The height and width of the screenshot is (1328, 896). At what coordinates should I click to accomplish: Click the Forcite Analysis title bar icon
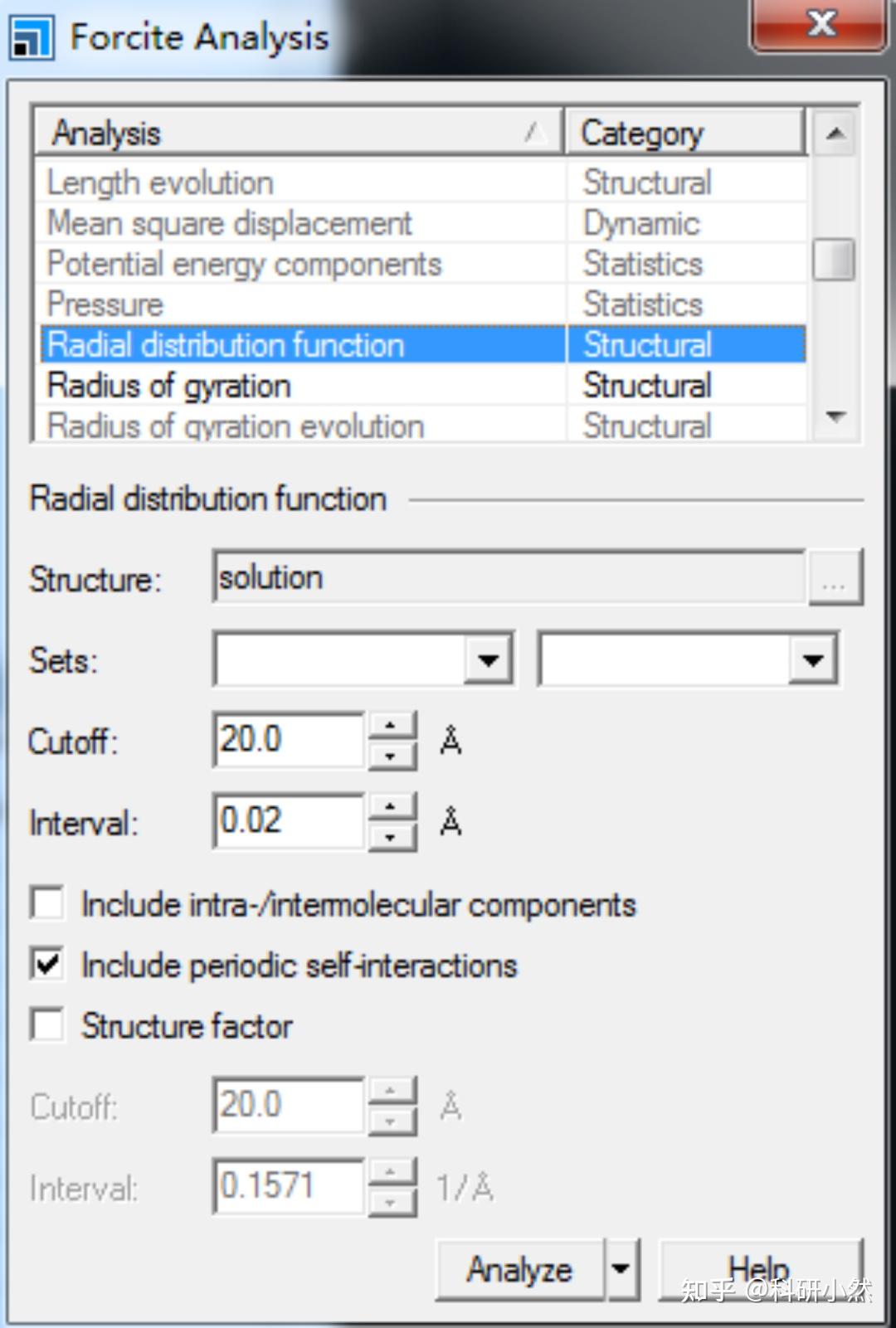pyautogui.click(x=31, y=37)
